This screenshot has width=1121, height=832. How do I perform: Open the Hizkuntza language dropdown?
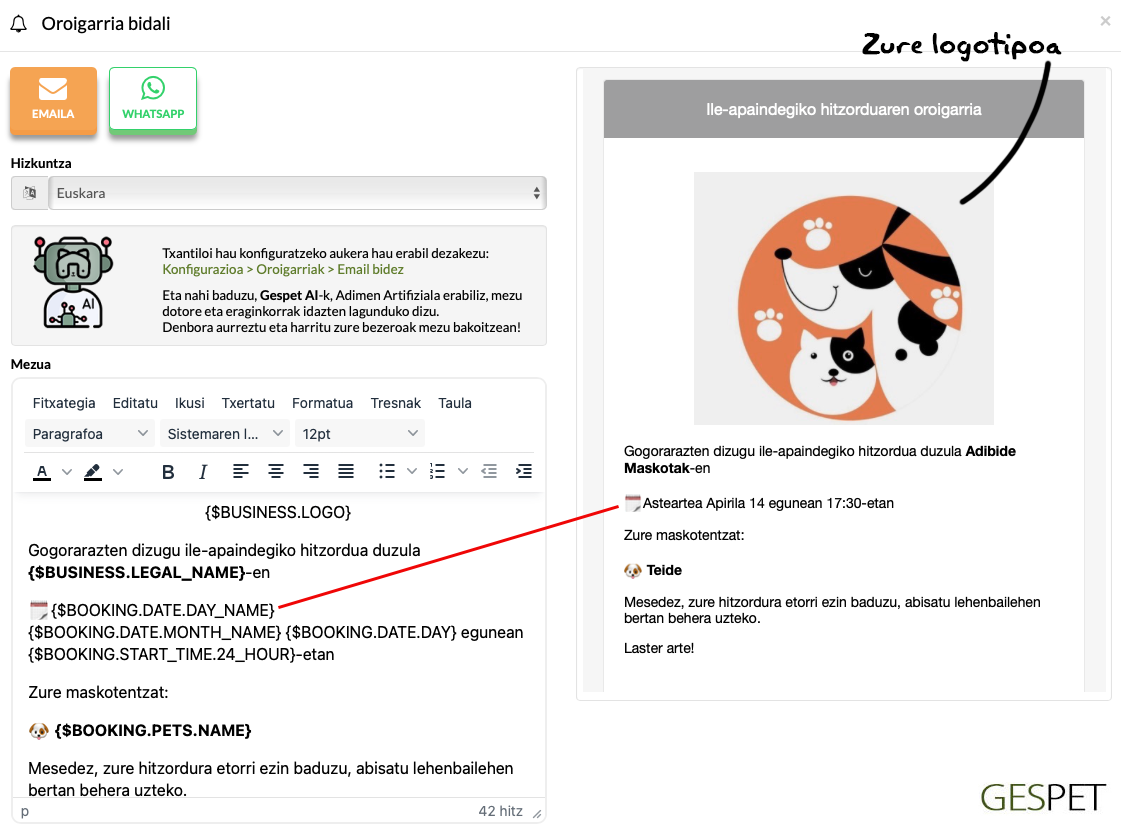[x=297, y=193]
